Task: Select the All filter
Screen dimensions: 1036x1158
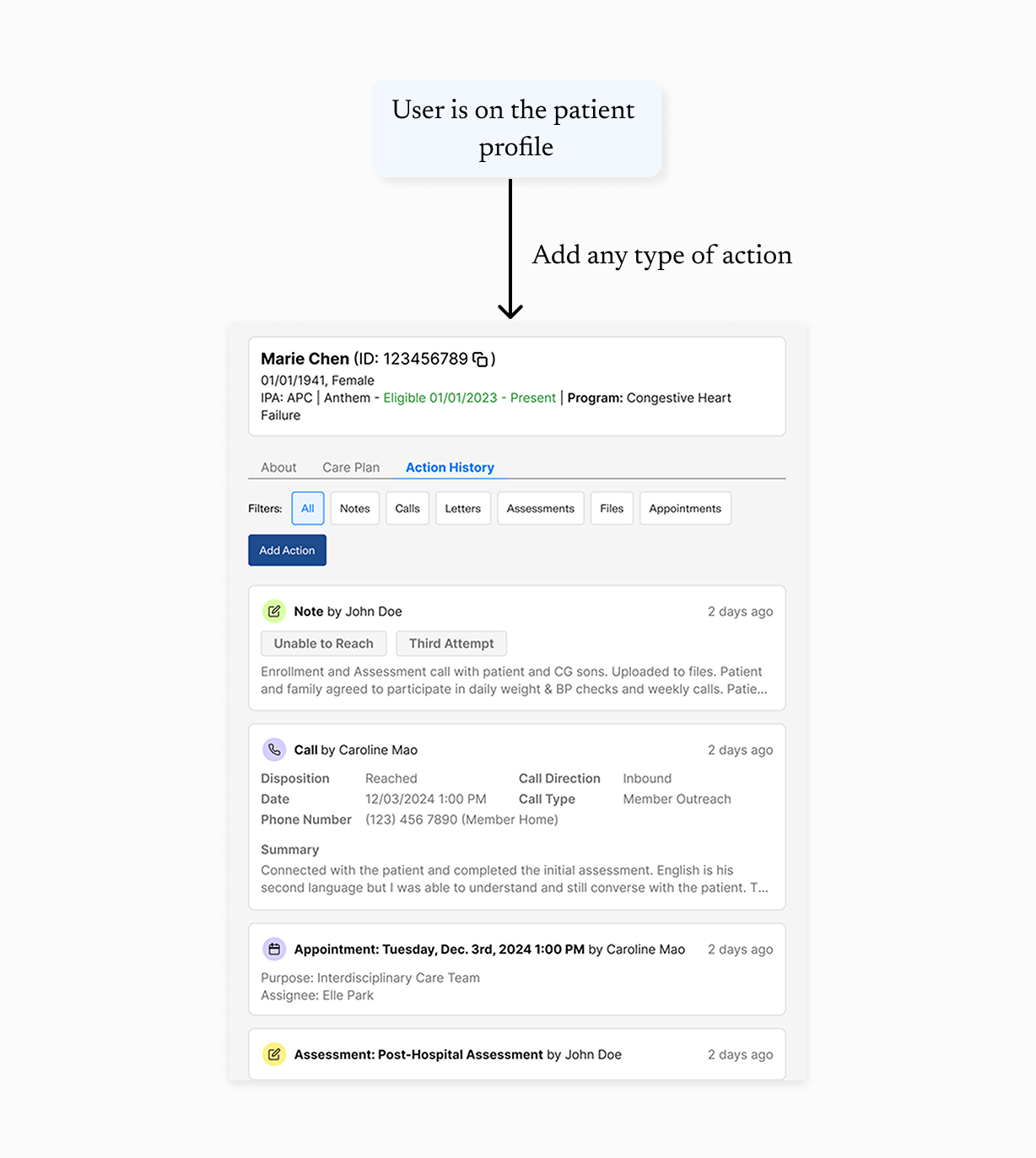Action: click(x=308, y=508)
